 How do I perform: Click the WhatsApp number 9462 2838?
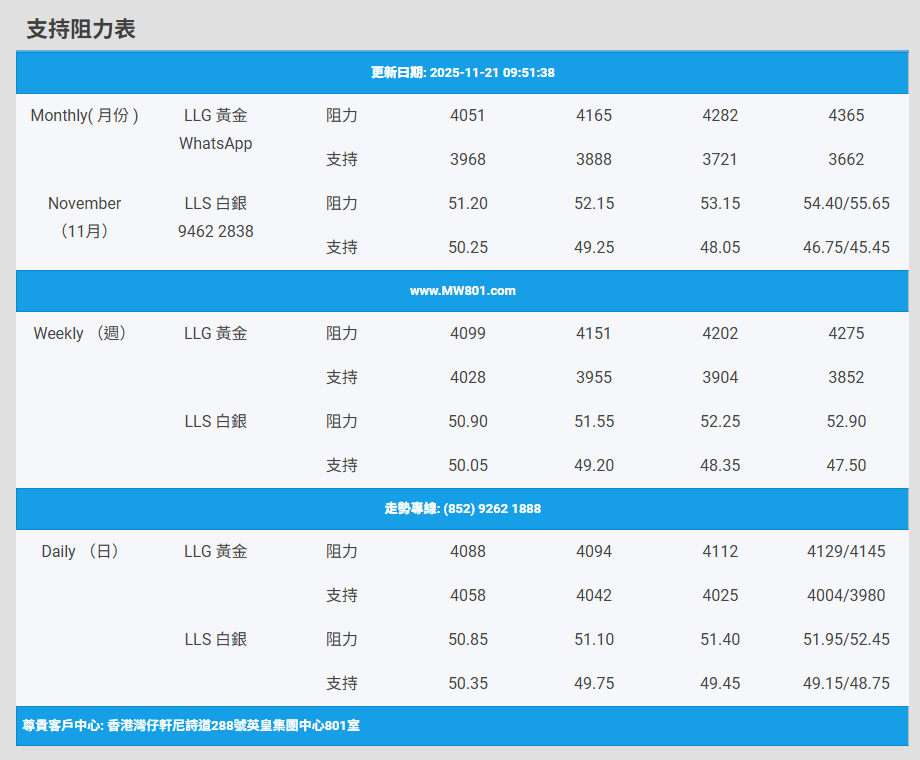(216, 232)
